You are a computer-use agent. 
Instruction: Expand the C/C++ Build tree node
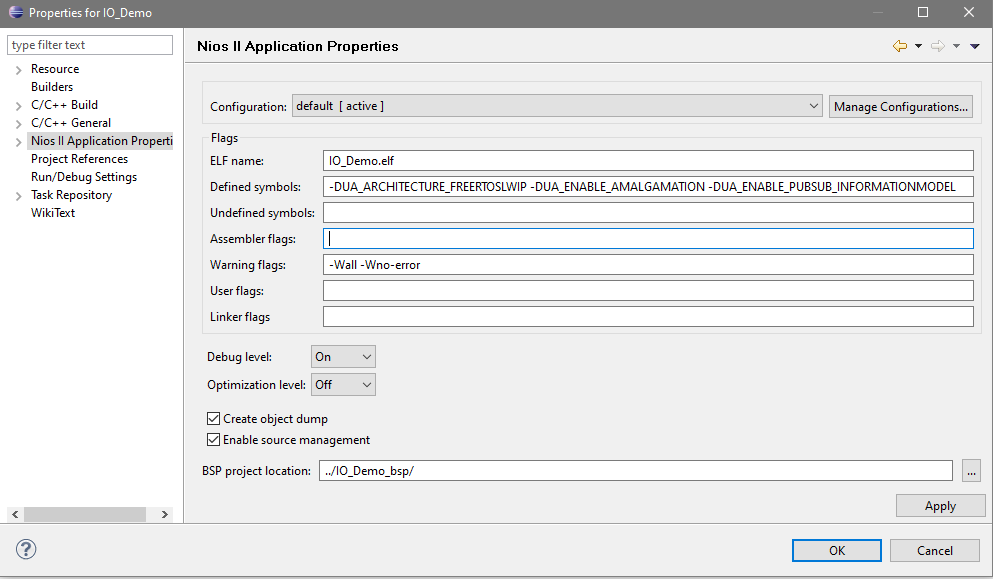click(18, 105)
